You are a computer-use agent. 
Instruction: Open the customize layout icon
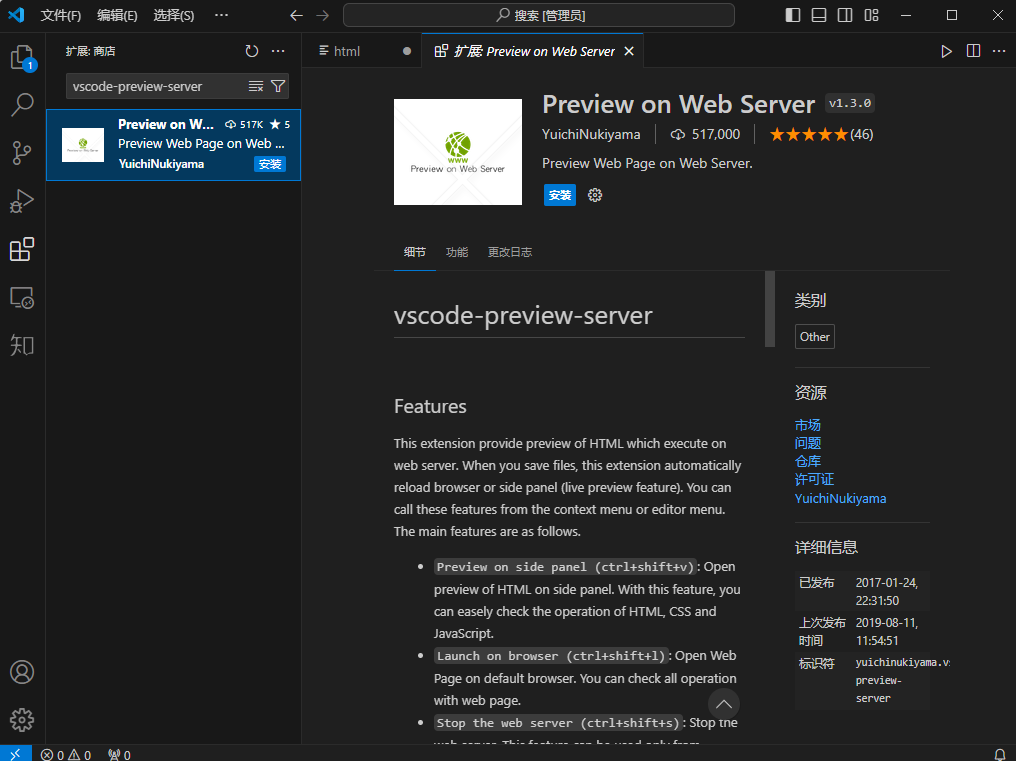tap(872, 16)
